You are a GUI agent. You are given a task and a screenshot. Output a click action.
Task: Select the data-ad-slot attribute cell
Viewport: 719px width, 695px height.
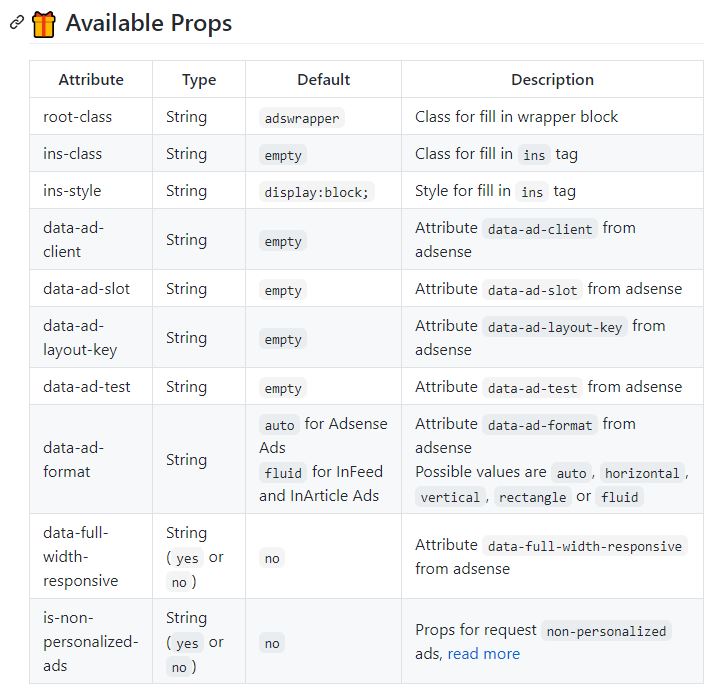point(91,288)
